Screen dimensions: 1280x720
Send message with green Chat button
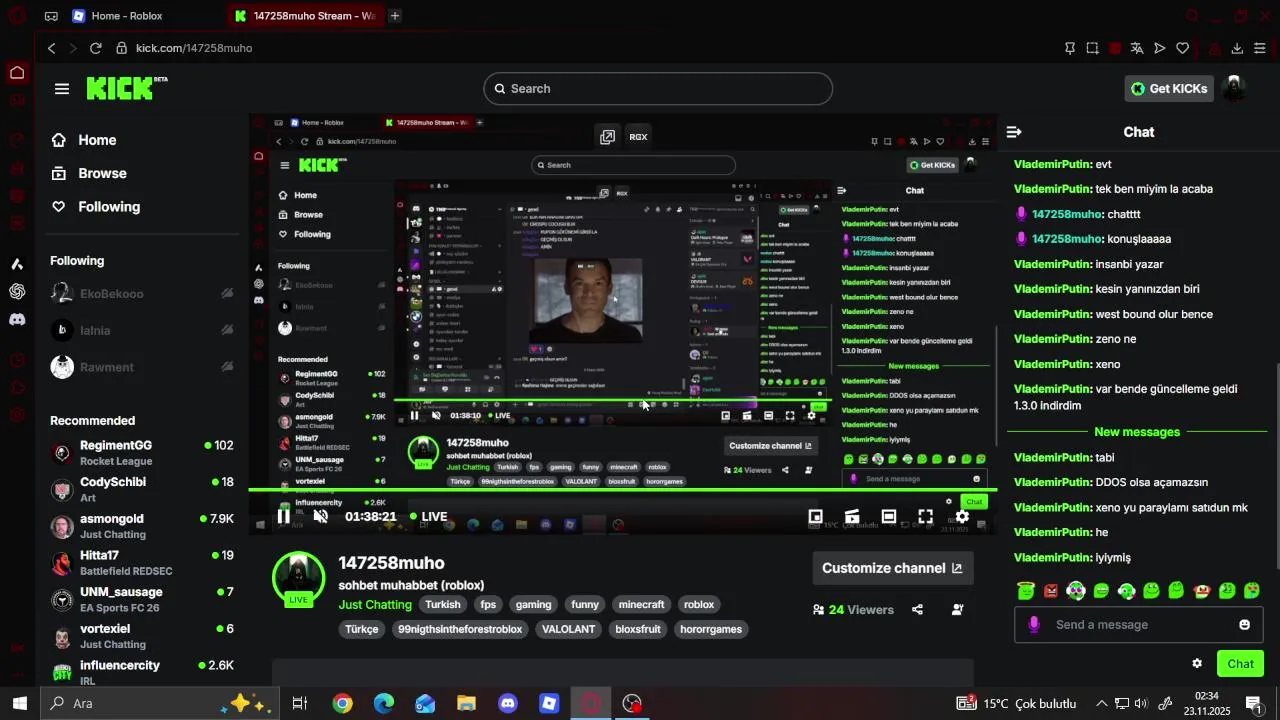pyautogui.click(x=1240, y=663)
